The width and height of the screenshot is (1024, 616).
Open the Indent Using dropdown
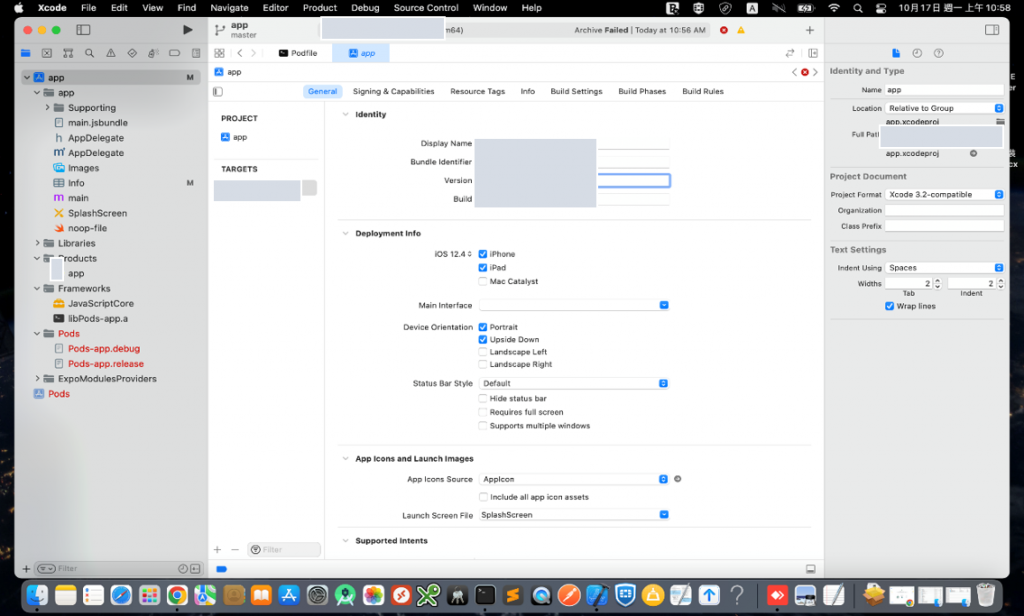click(x=944, y=268)
